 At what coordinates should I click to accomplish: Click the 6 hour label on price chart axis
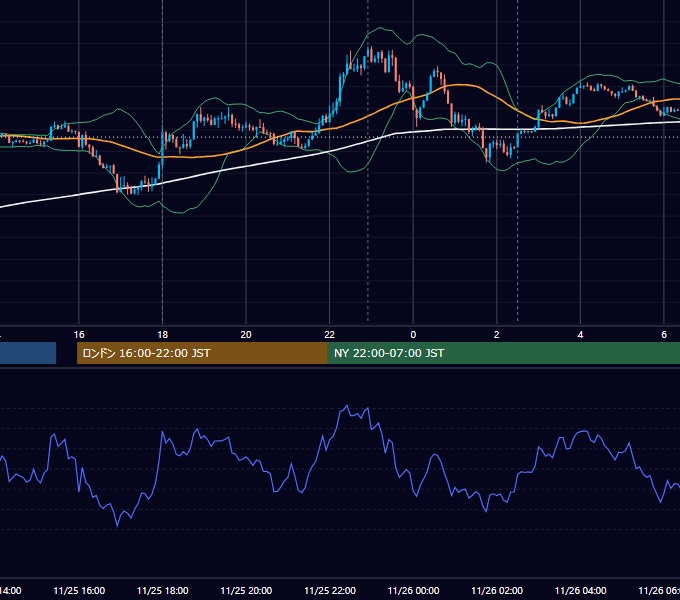(x=664, y=335)
